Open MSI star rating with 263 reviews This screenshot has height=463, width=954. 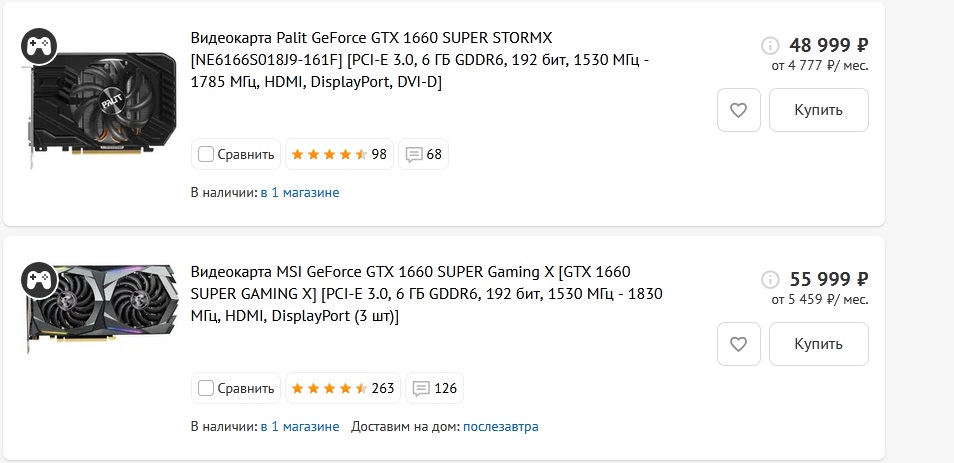click(342, 388)
